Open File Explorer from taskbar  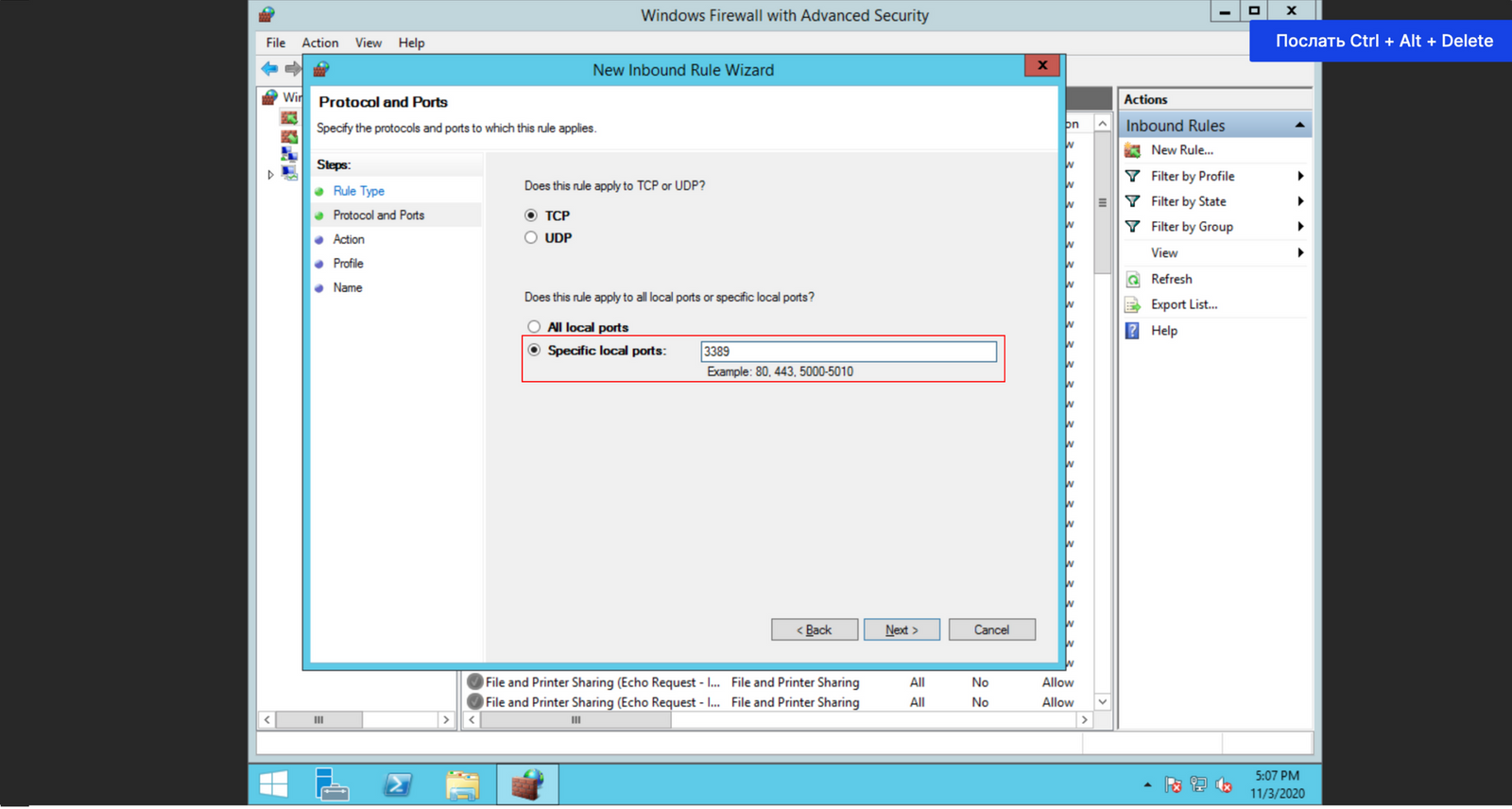pos(462,784)
